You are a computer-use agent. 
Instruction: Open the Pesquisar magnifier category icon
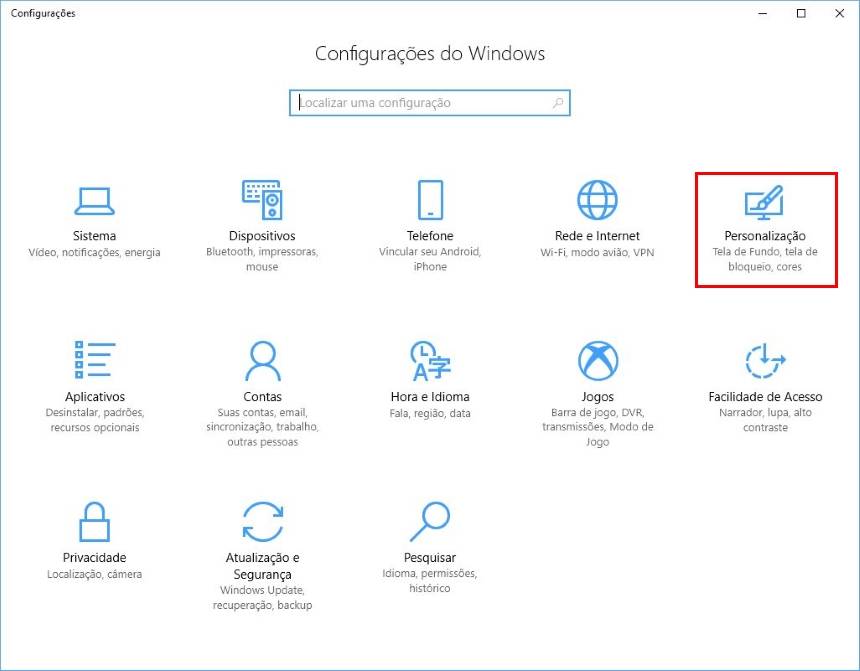[x=430, y=521]
